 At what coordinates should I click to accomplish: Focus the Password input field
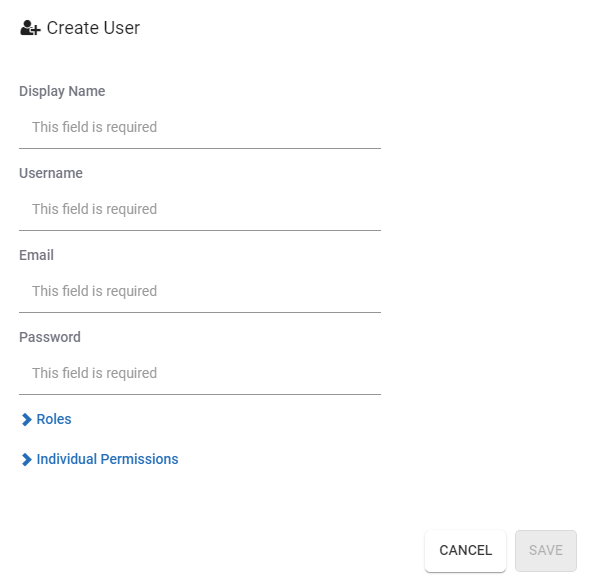pos(200,373)
